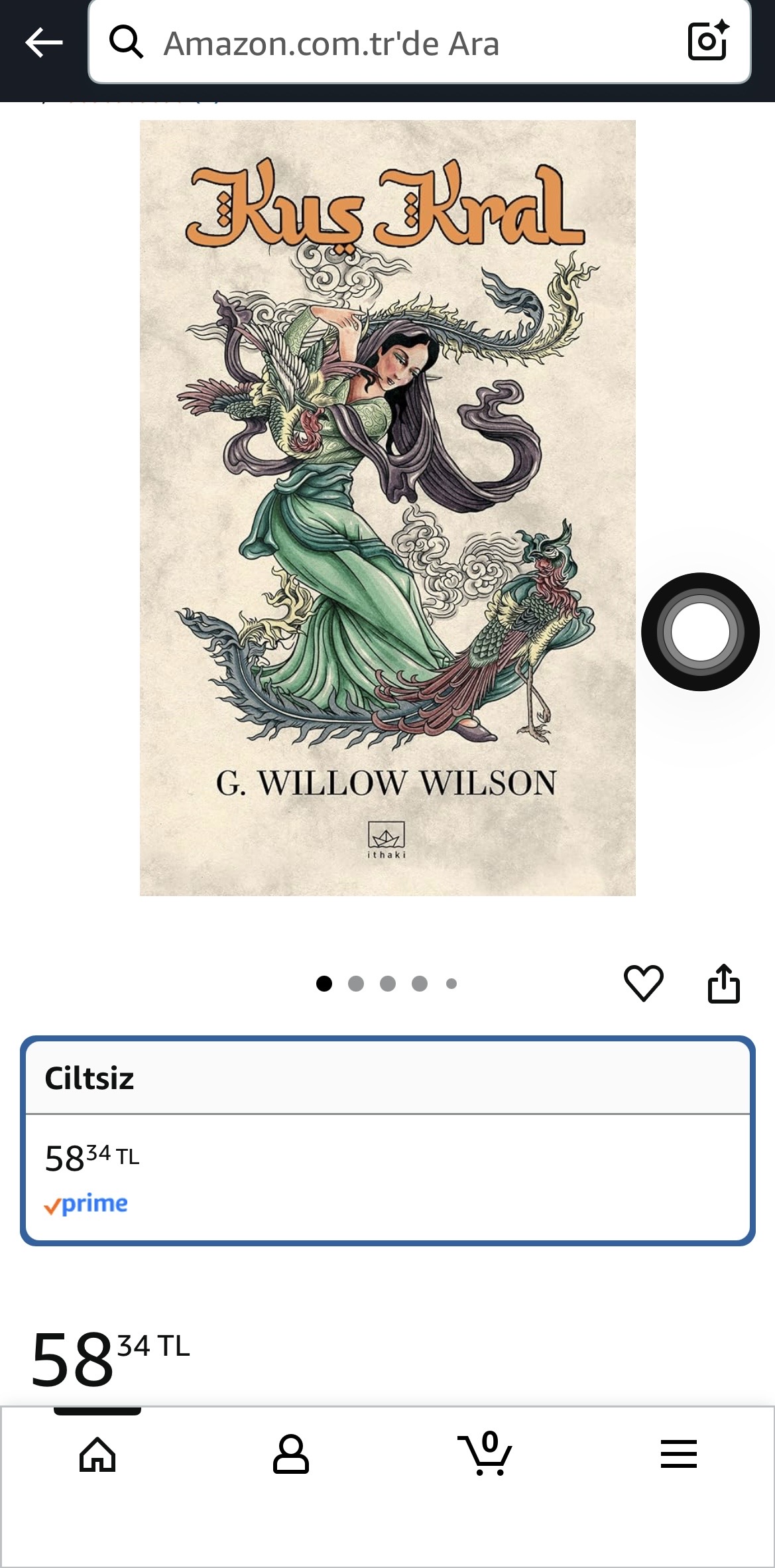Add Kuş Kral to wishlist heart
The height and width of the screenshot is (1568, 775).
click(643, 983)
